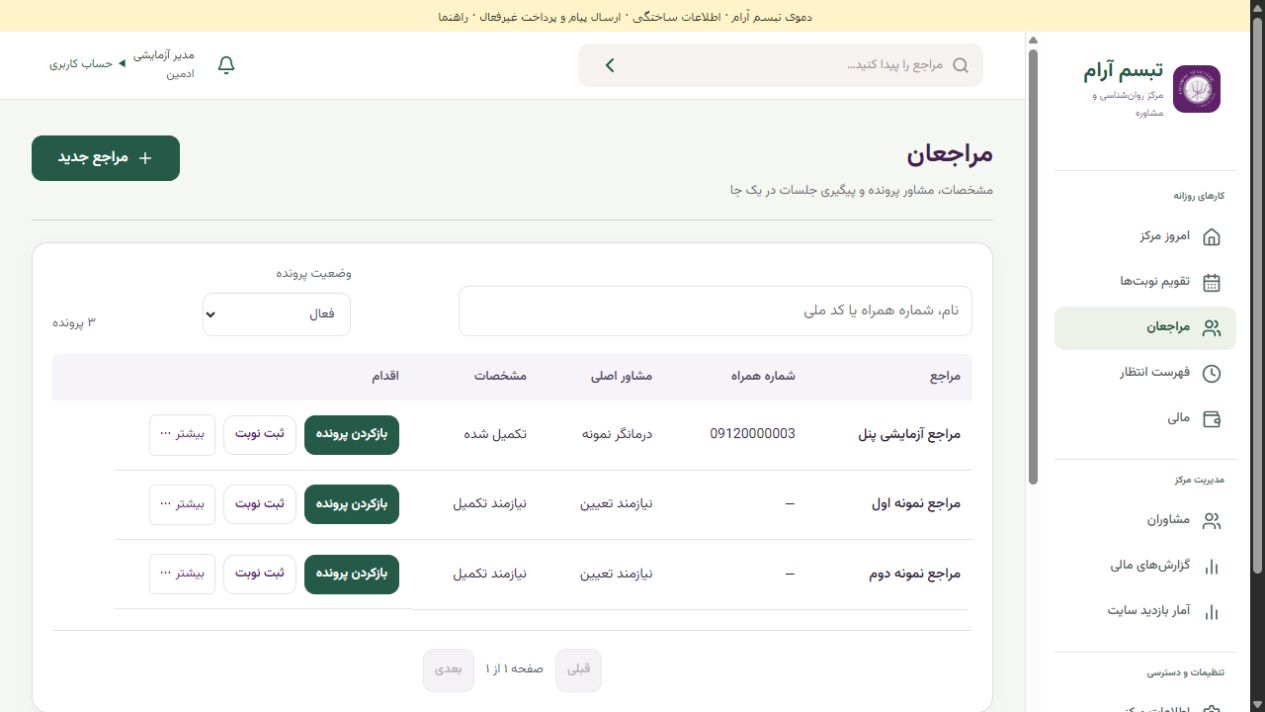
Task: Click the home icon beside امروز مرکز
Action: point(1211,237)
